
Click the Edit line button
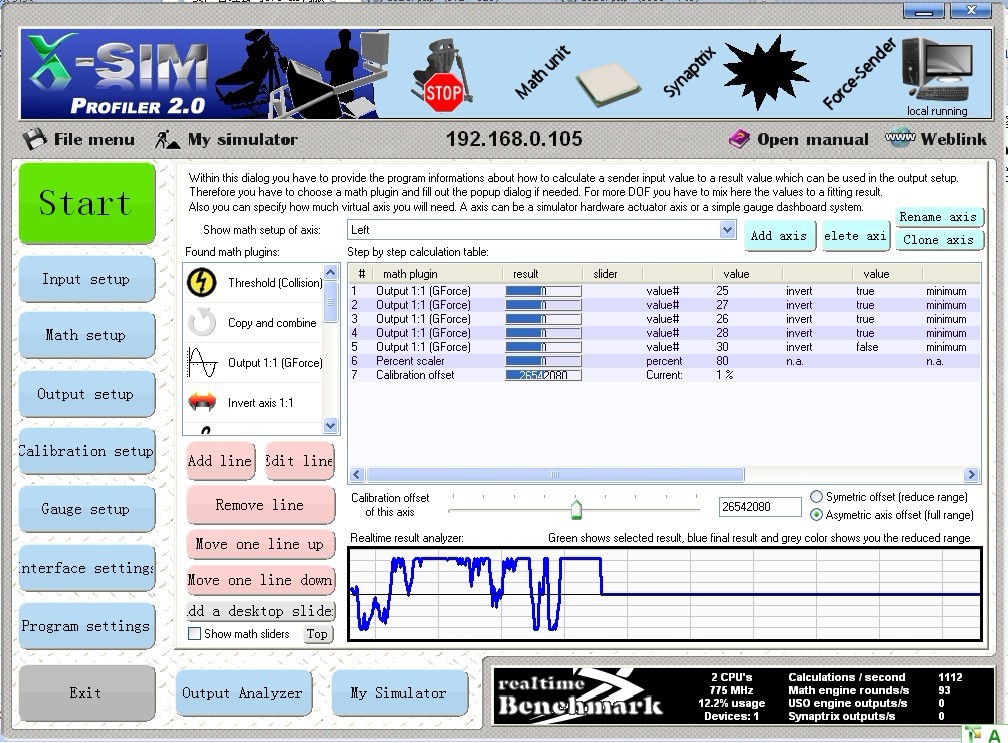tap(300, 461)
